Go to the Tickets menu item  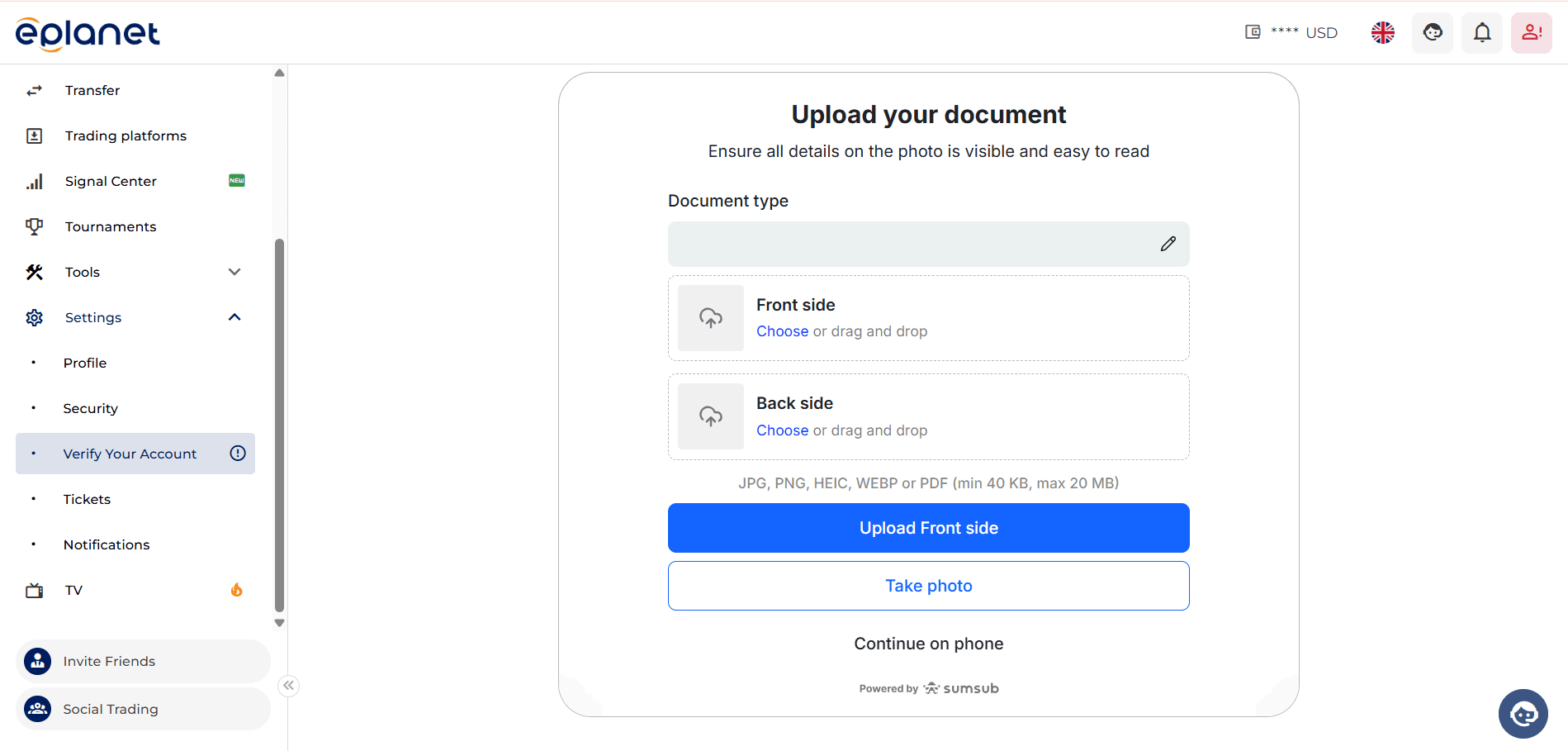(87, 498)
